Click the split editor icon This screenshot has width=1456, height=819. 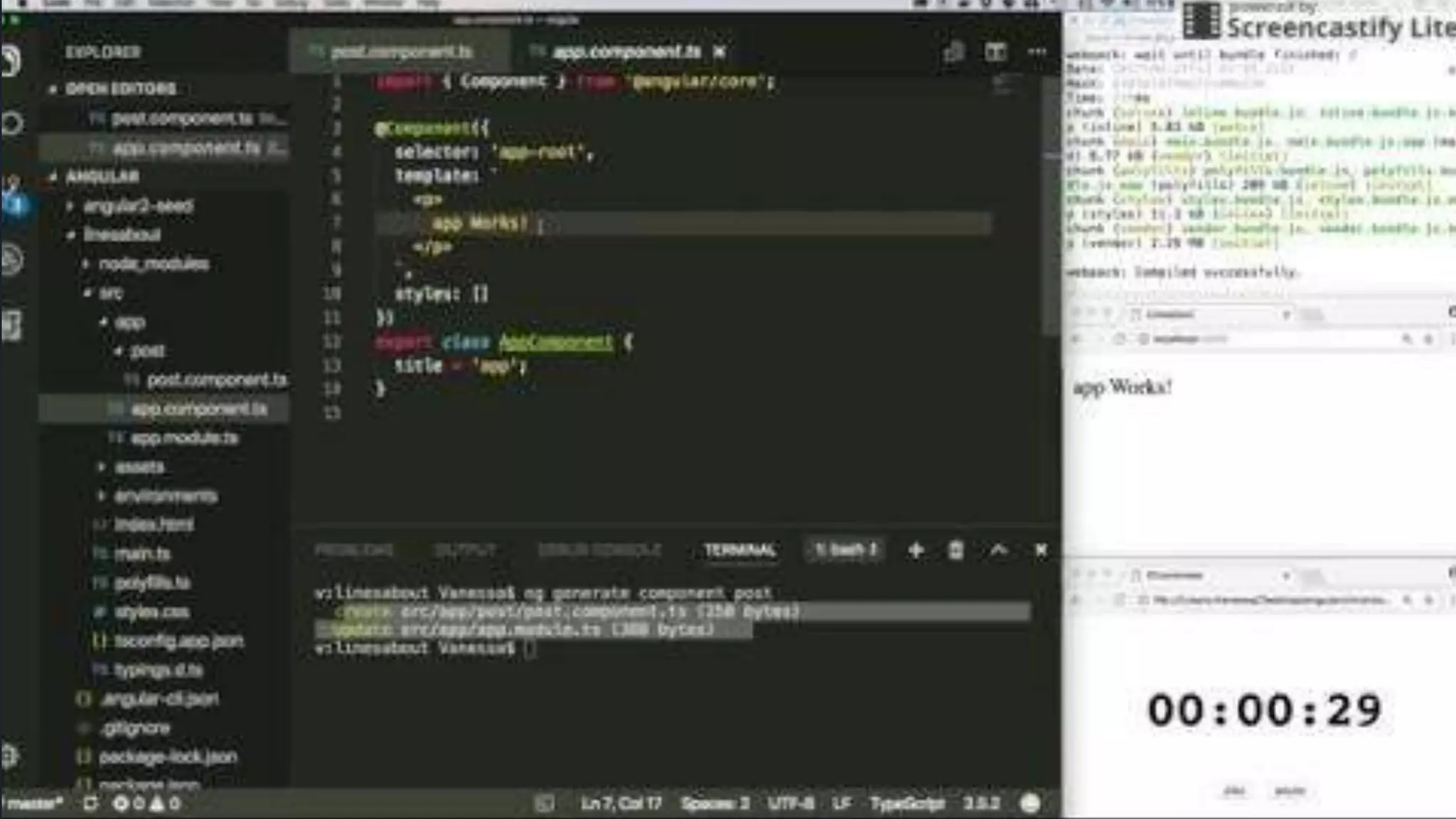point(995,52)
